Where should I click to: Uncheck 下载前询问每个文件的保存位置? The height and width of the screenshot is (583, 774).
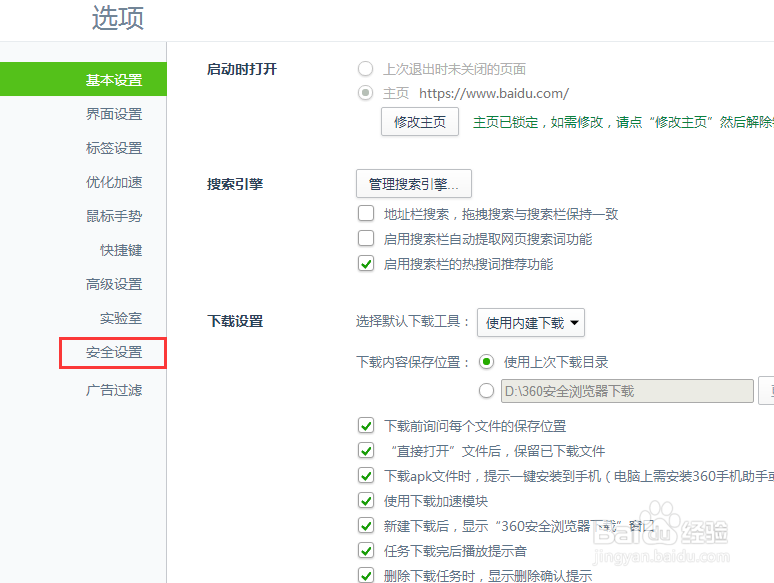pos(366,426)
